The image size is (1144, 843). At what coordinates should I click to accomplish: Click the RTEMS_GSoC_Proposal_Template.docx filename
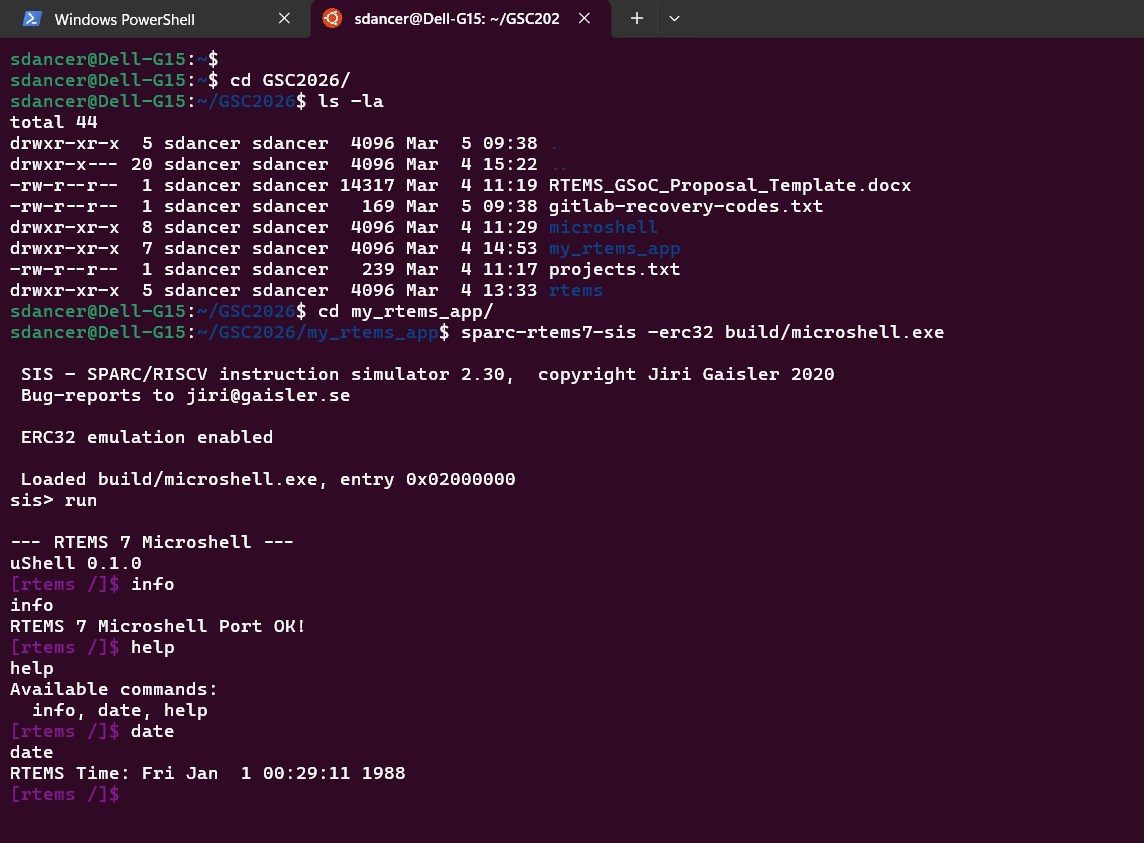(729, 185)
